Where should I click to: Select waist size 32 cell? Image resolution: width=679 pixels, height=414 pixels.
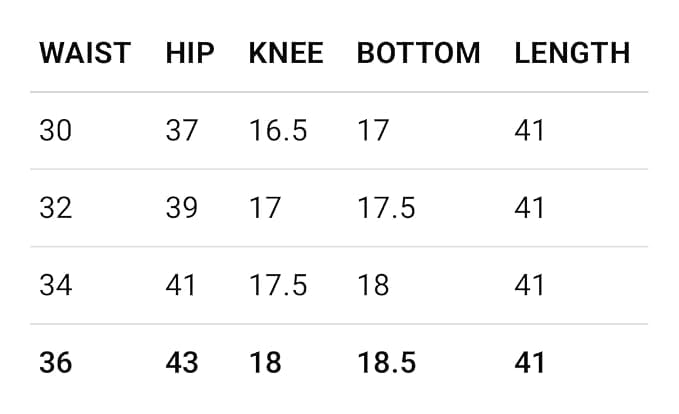tap(55, 207)
